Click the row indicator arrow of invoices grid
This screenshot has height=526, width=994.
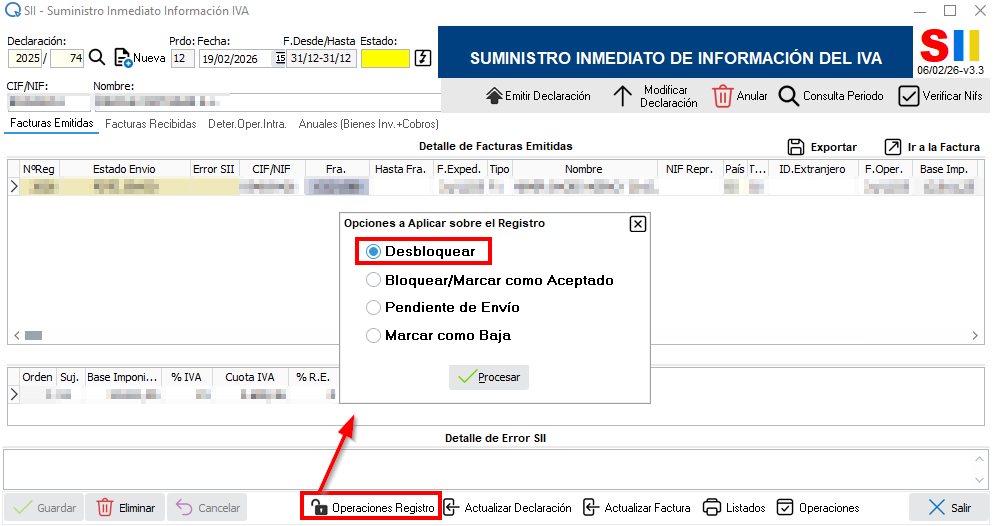point(14,186)
